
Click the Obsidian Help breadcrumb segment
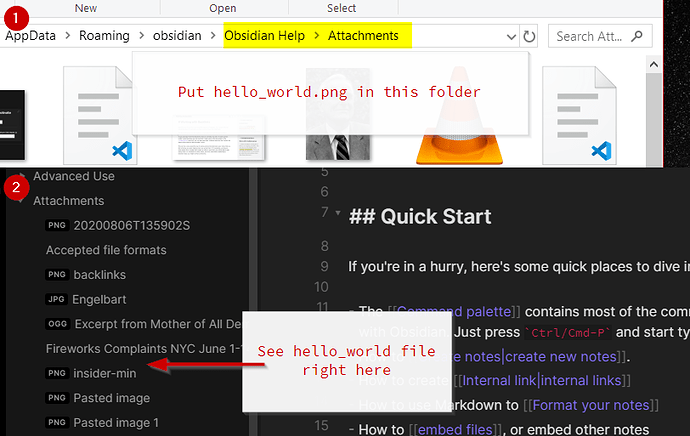pyautogui.click(x=264, y=36)
